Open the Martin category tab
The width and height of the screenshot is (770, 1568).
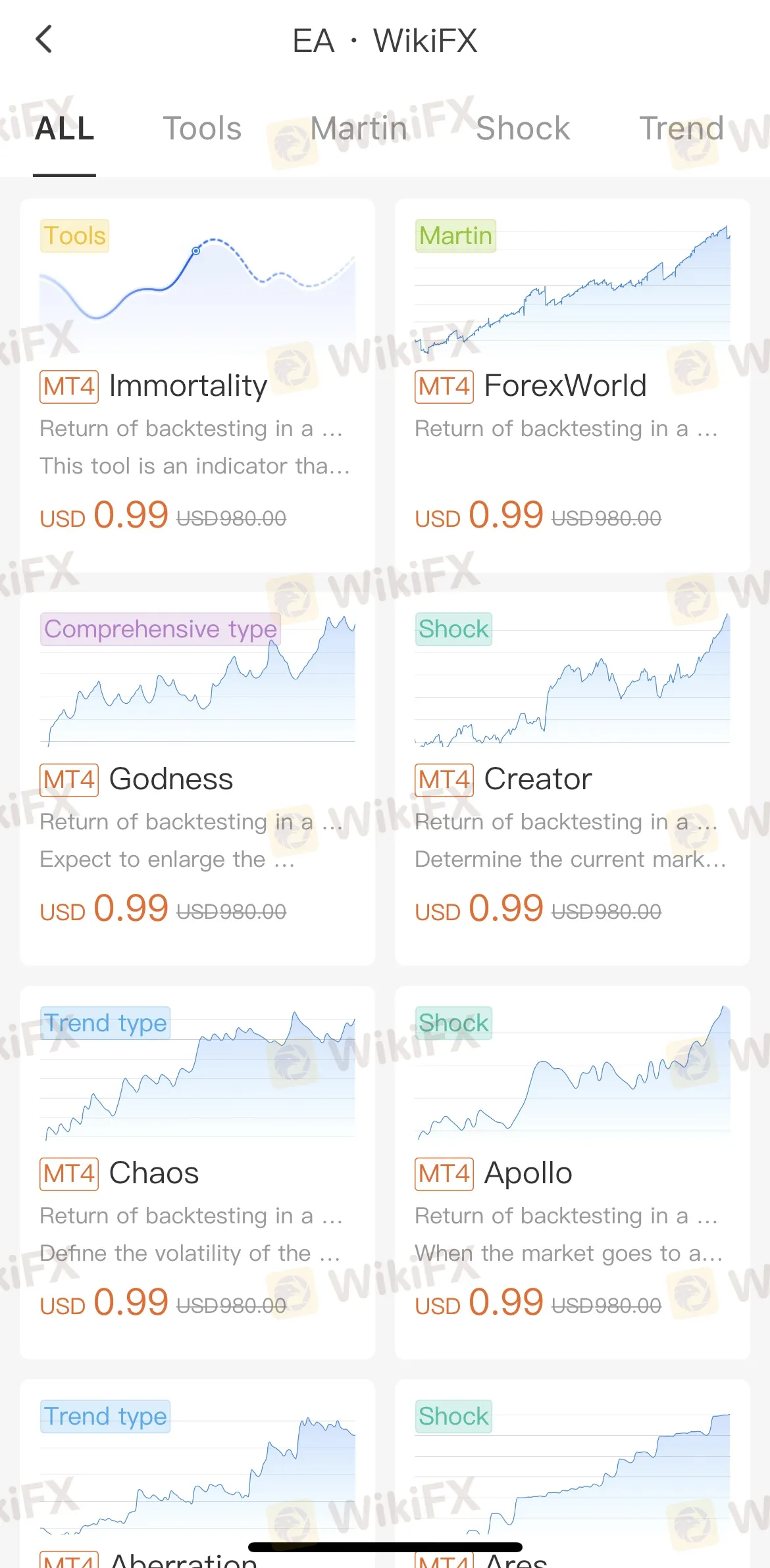coord(359,128)
